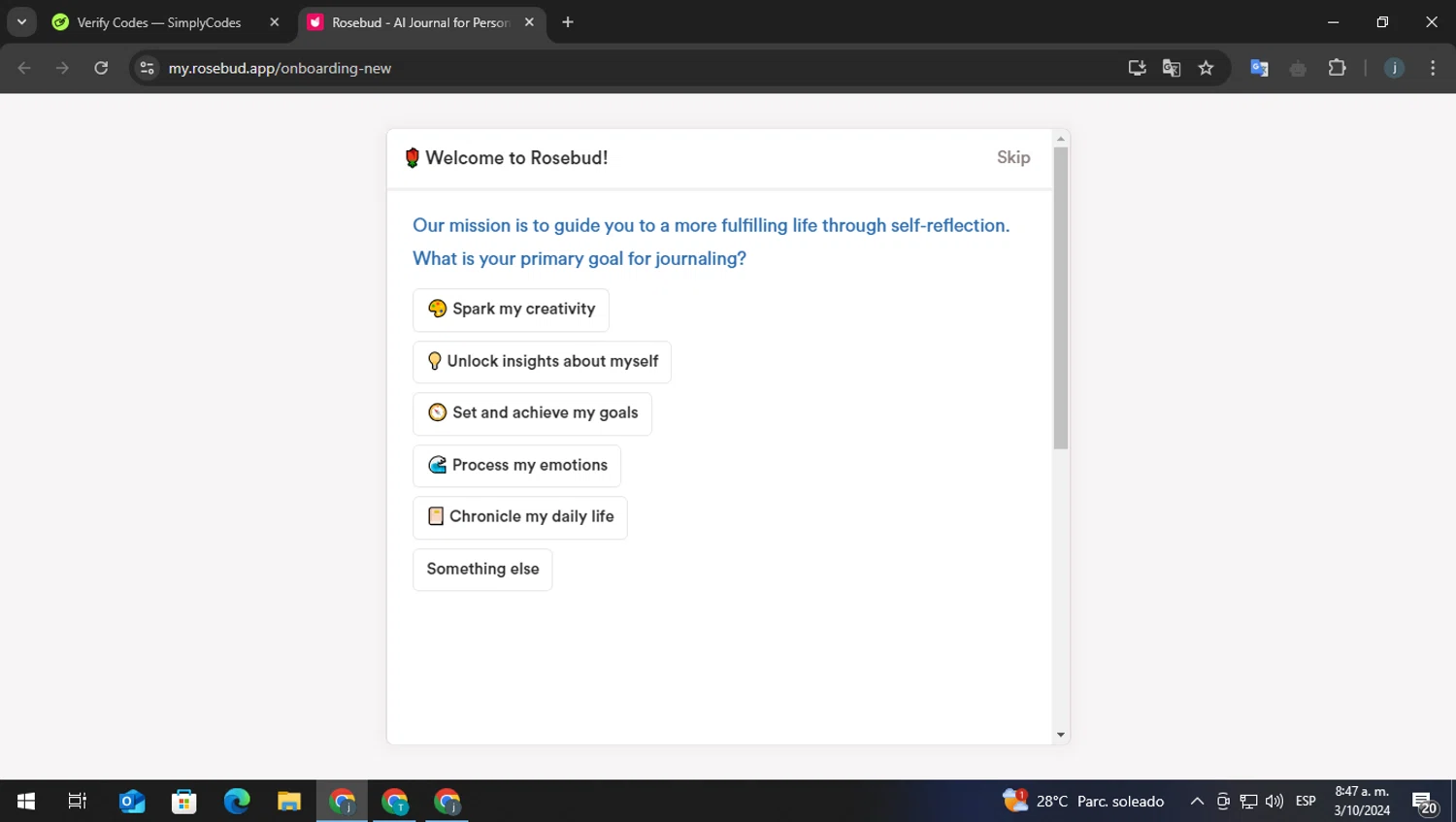Viewport: 1456px width, 822px height.
Task: Open the Chrome profile avatar
Action: [x=1394, y=68]
